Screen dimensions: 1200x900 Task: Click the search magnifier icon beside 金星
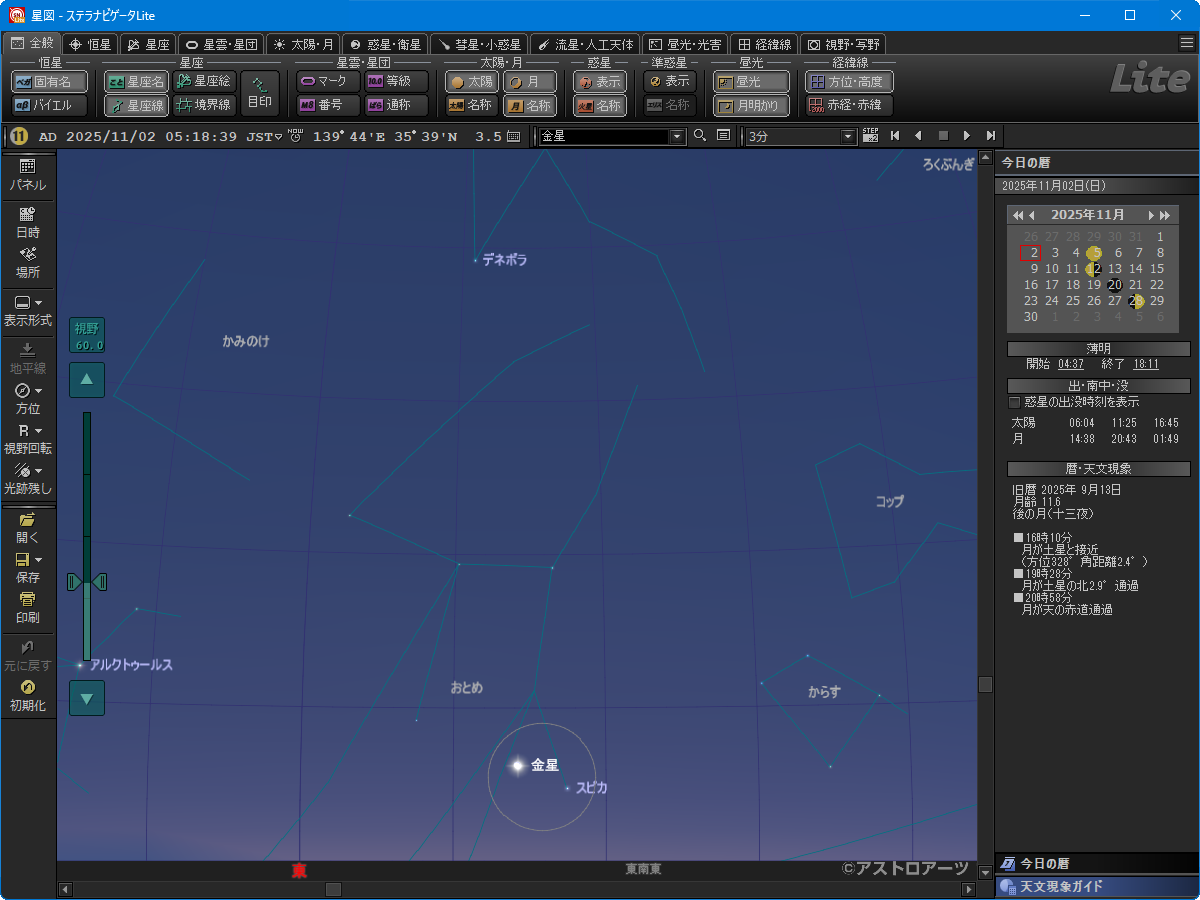click(700, 136)
